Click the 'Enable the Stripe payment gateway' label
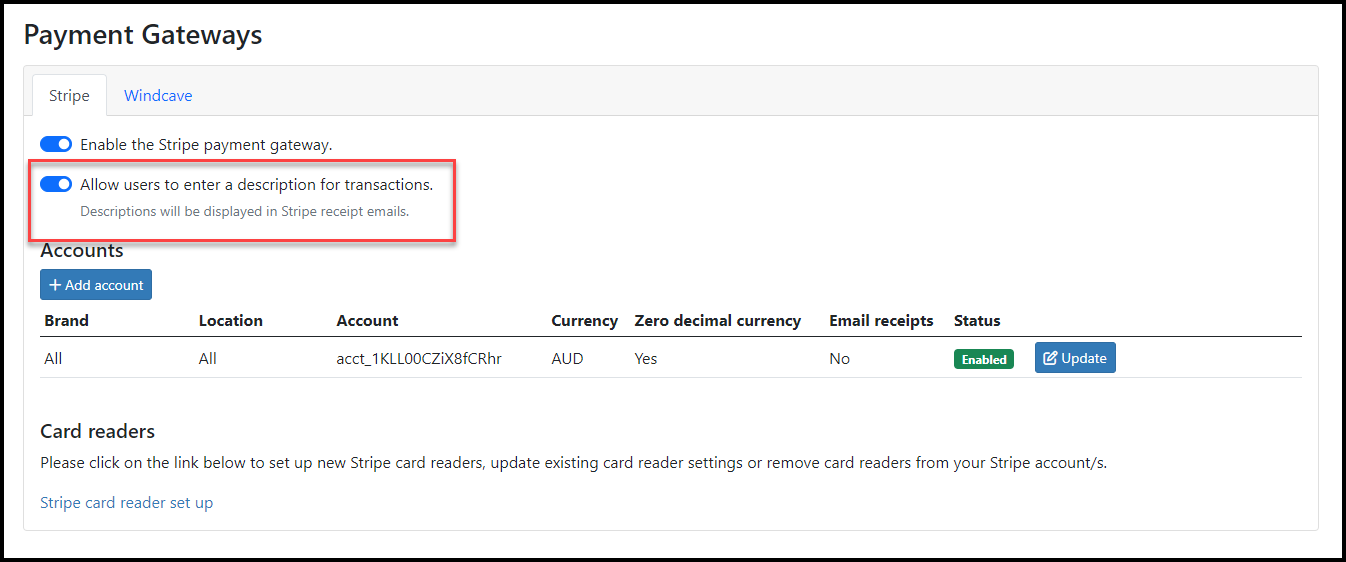 (206, 144)
